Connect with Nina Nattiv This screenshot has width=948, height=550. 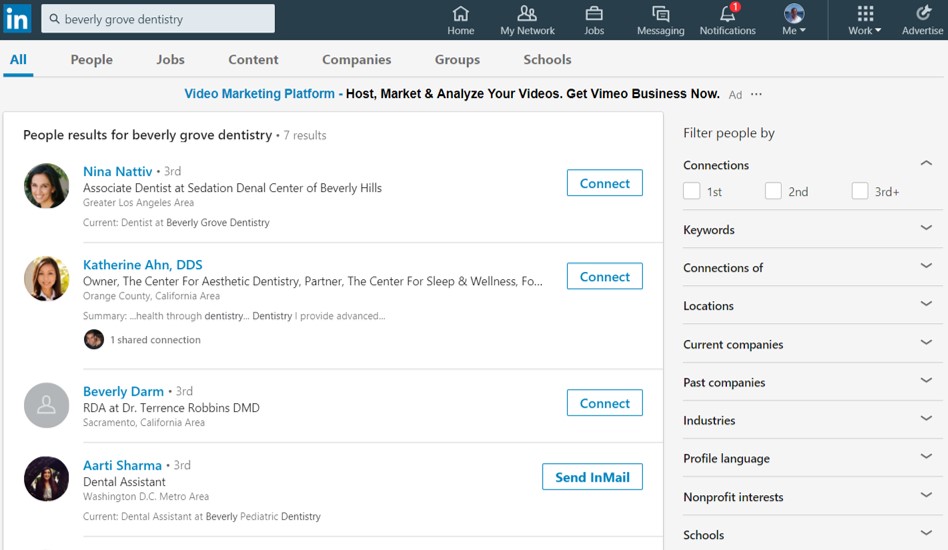[605, 183]
